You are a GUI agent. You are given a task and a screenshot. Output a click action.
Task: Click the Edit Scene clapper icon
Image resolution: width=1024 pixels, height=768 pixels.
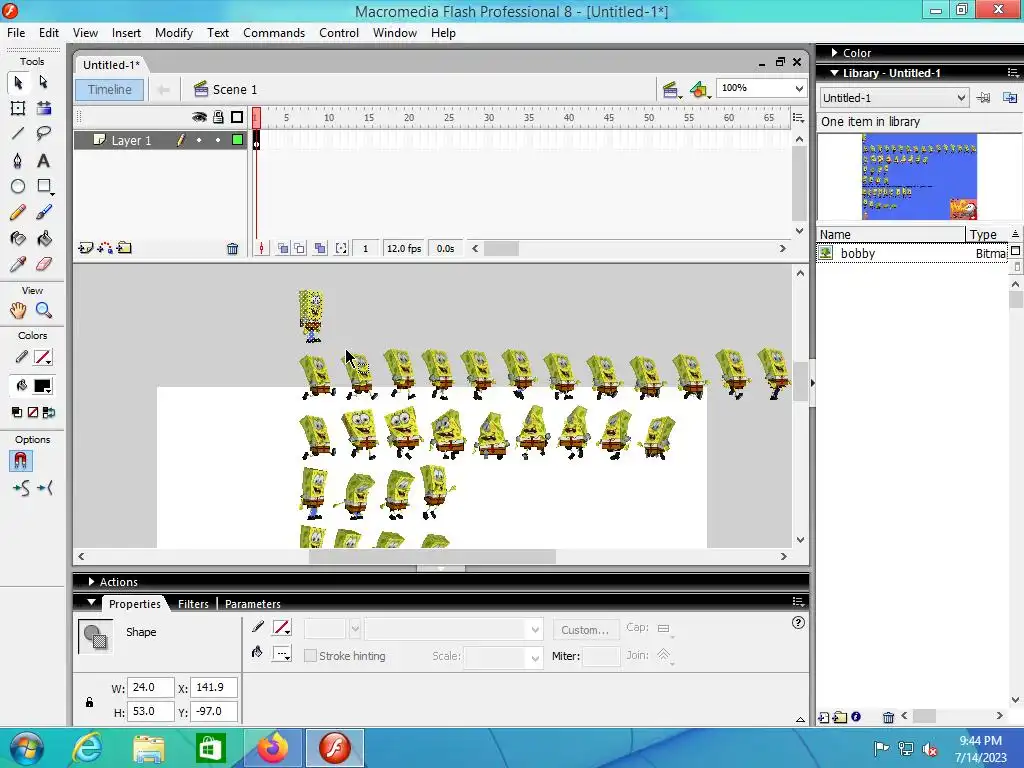coord(671,90)
